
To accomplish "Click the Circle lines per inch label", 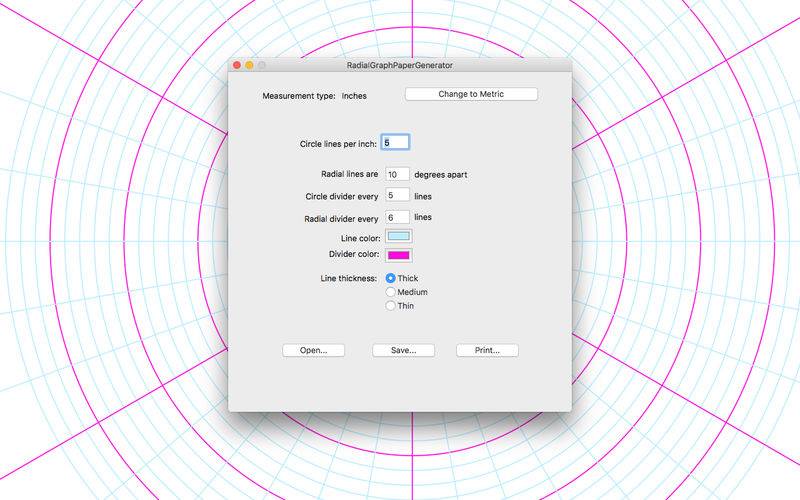I will tap(338, 144).
